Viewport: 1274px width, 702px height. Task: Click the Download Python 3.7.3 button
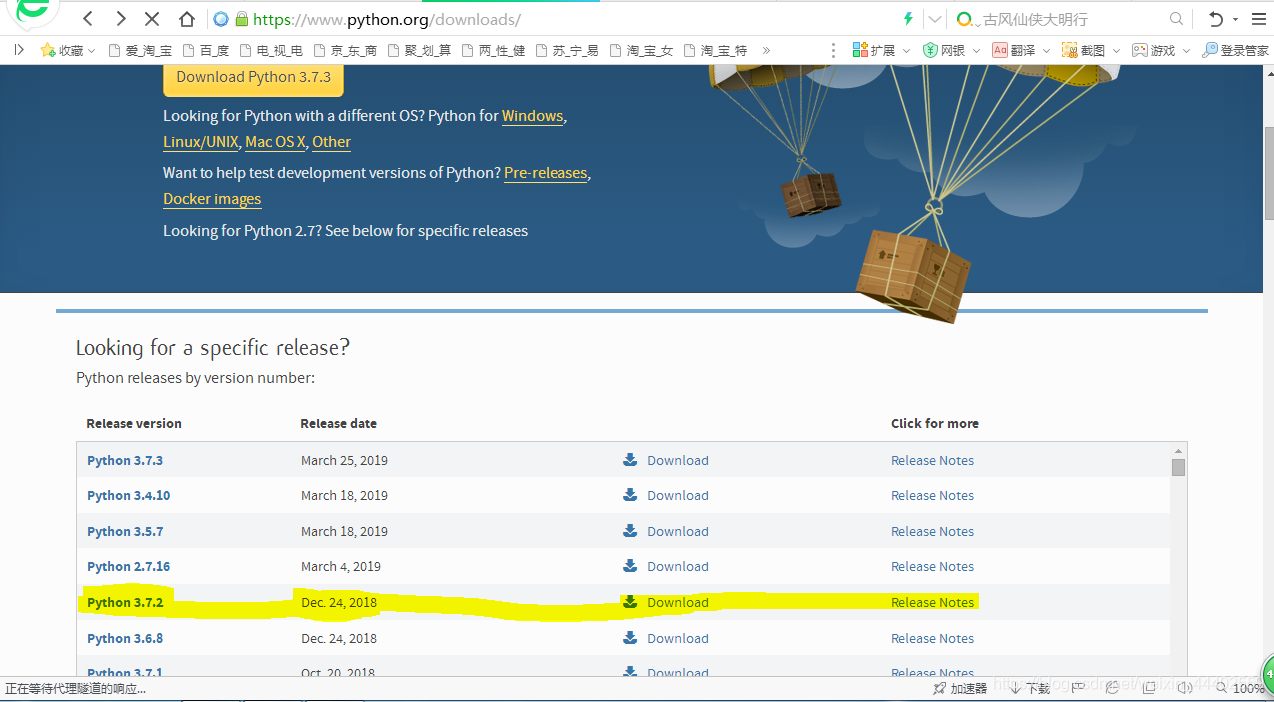pyautogui.click(x=253, y=77)
